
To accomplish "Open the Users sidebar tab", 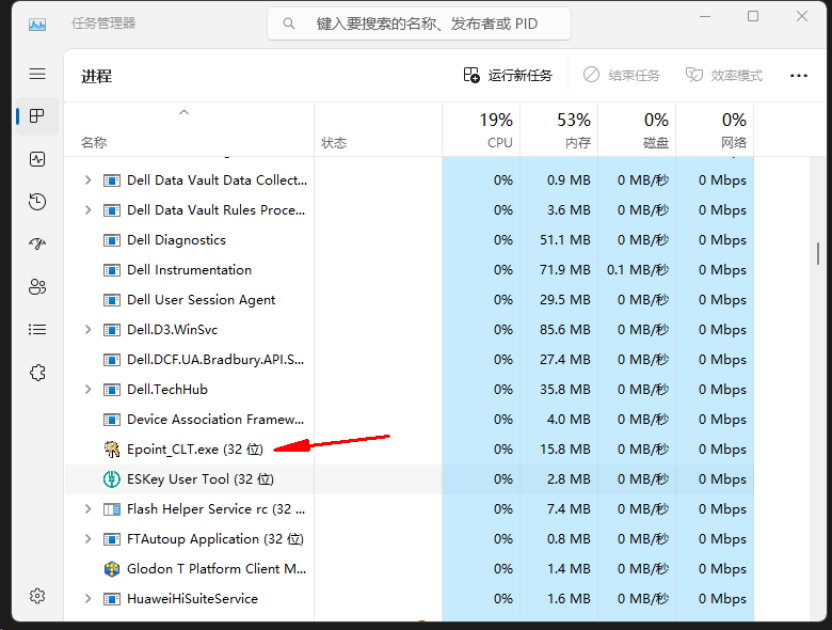I will pyautogui.click(x=37, y=287).
